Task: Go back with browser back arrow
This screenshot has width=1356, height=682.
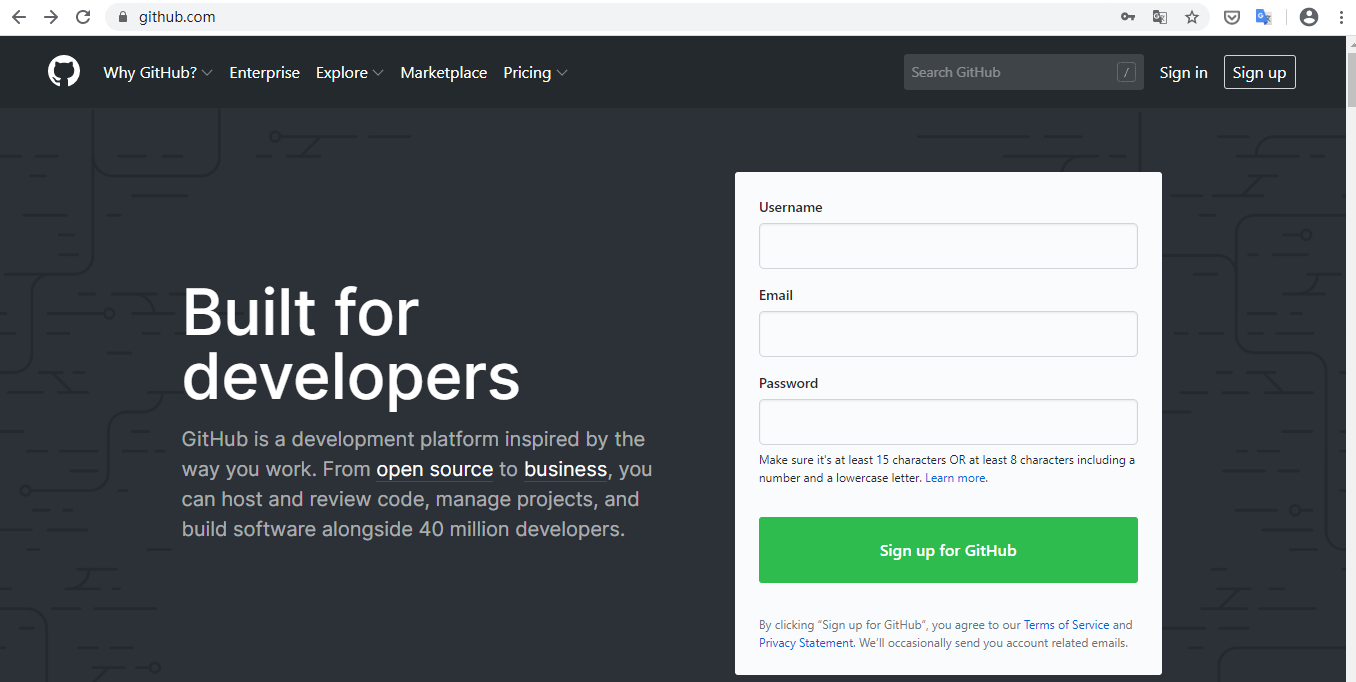Action: [x=19, y=17]
